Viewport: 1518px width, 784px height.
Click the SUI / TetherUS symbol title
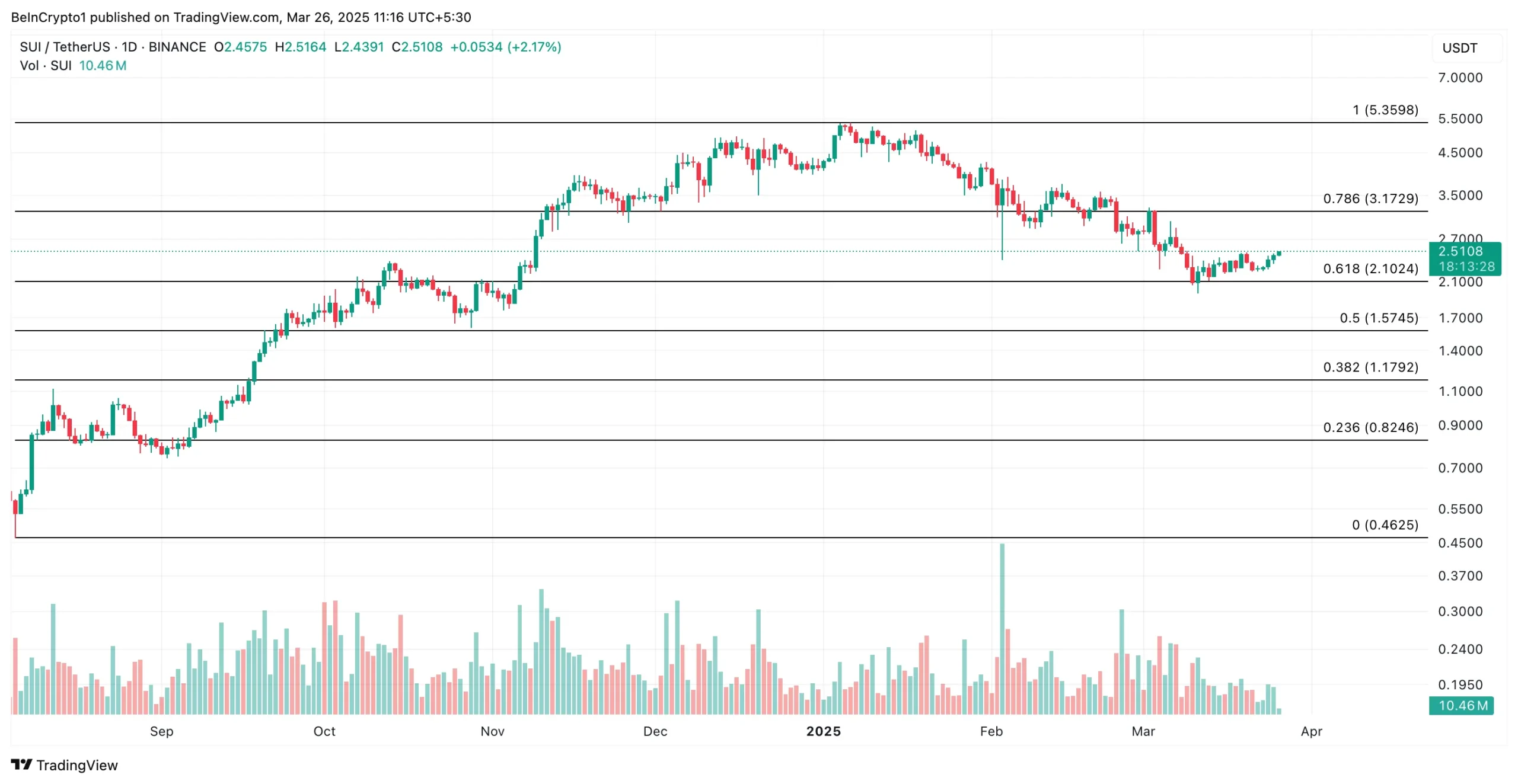pos(65,47)
